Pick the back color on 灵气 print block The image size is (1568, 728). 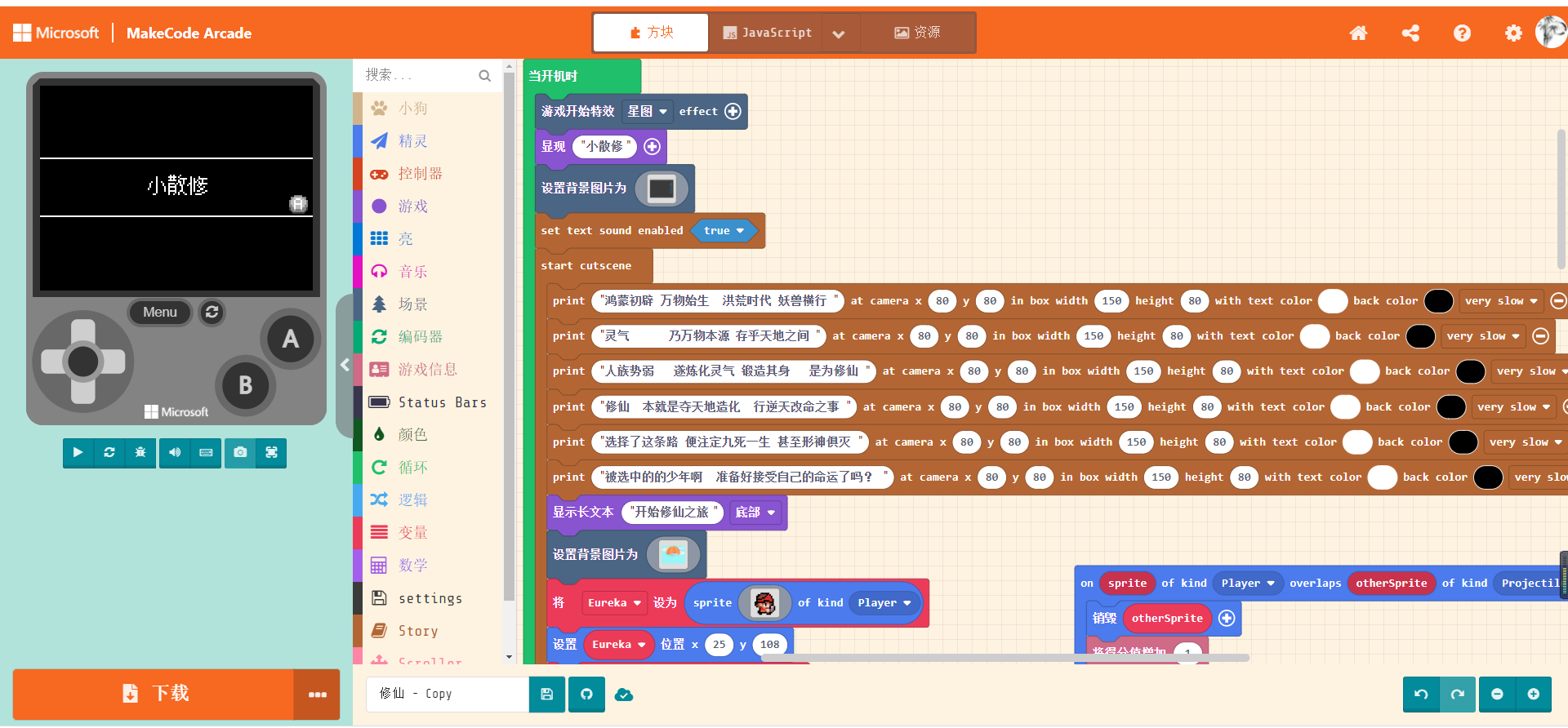pos(1421,335)
